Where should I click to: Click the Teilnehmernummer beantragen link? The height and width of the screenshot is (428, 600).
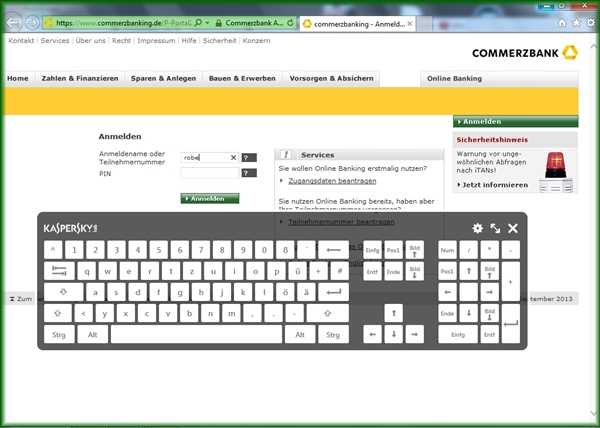tap(341, 222)
